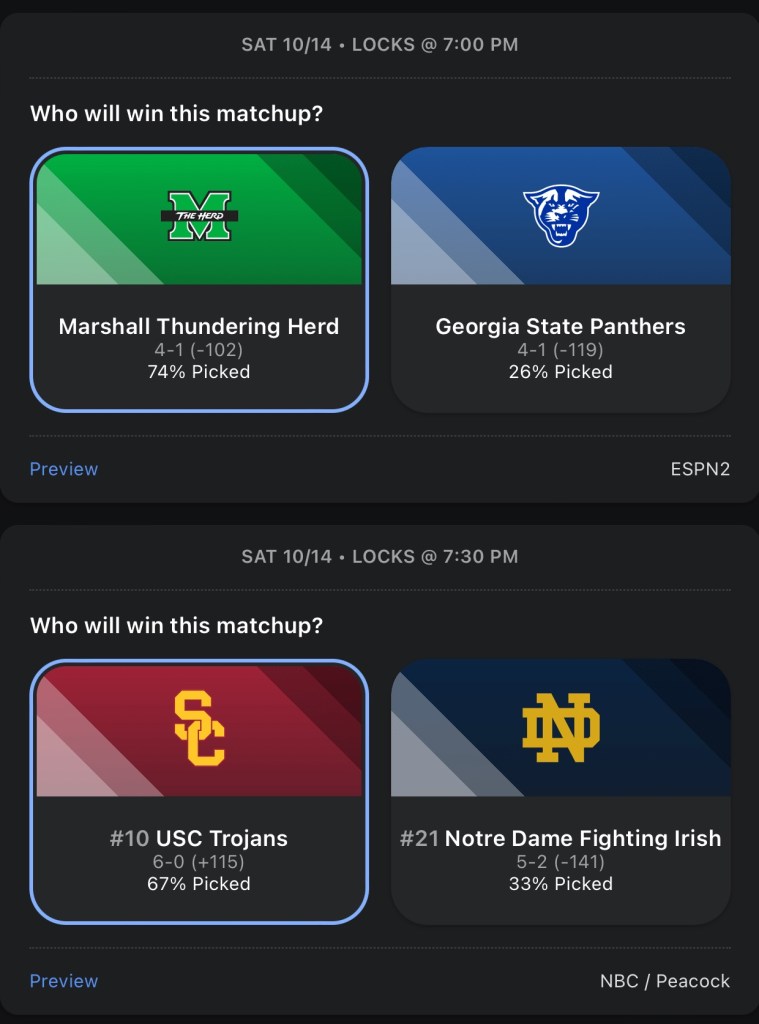
Task: Click Georgia State's 26% Picked text
Action: click(x=561, y=372)
